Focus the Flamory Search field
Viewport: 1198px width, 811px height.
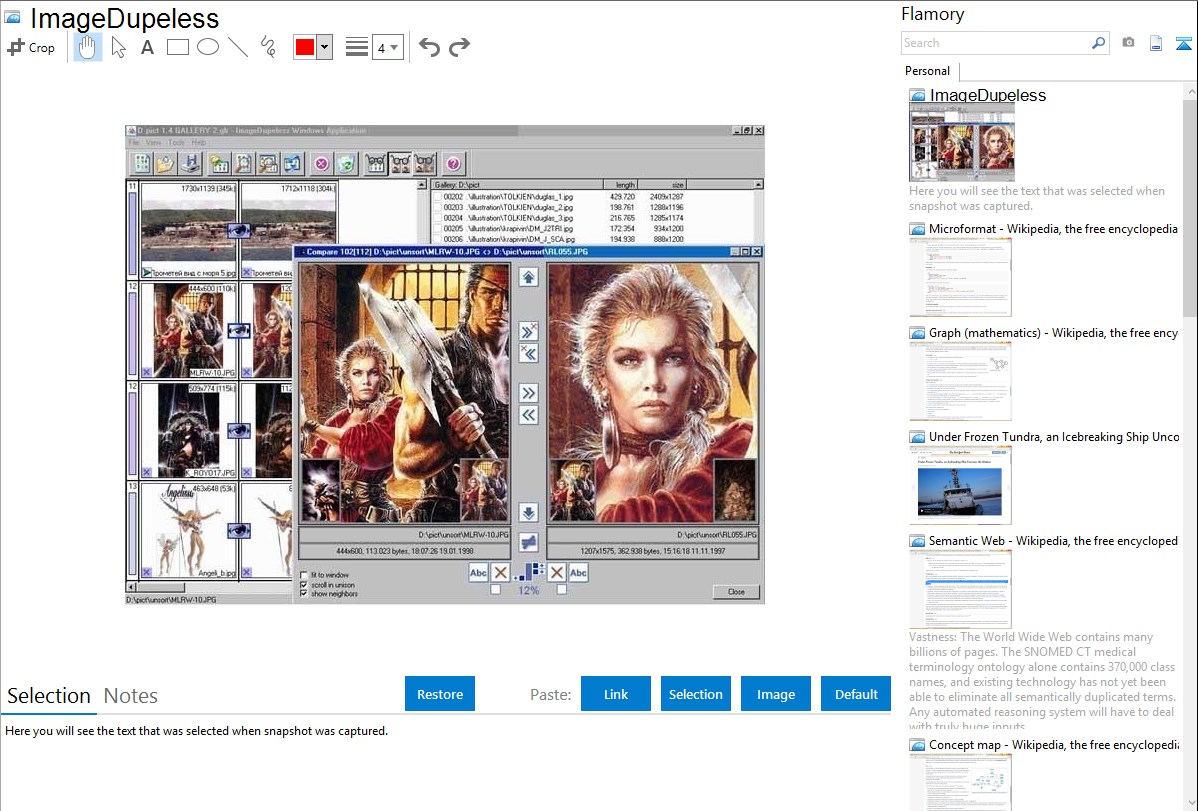pyautogui.click(x=995, y=43)
